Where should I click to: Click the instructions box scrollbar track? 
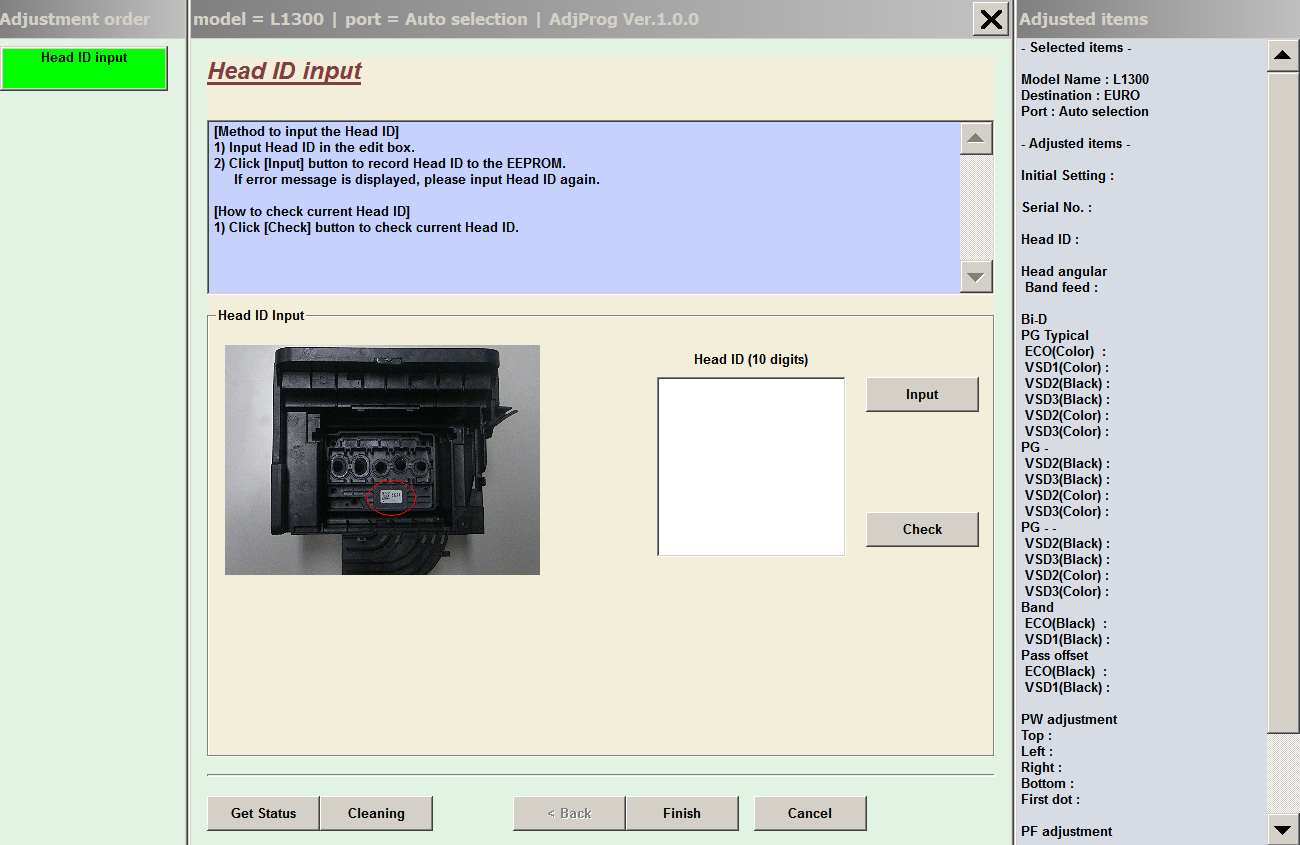click(x=976, y=208)
